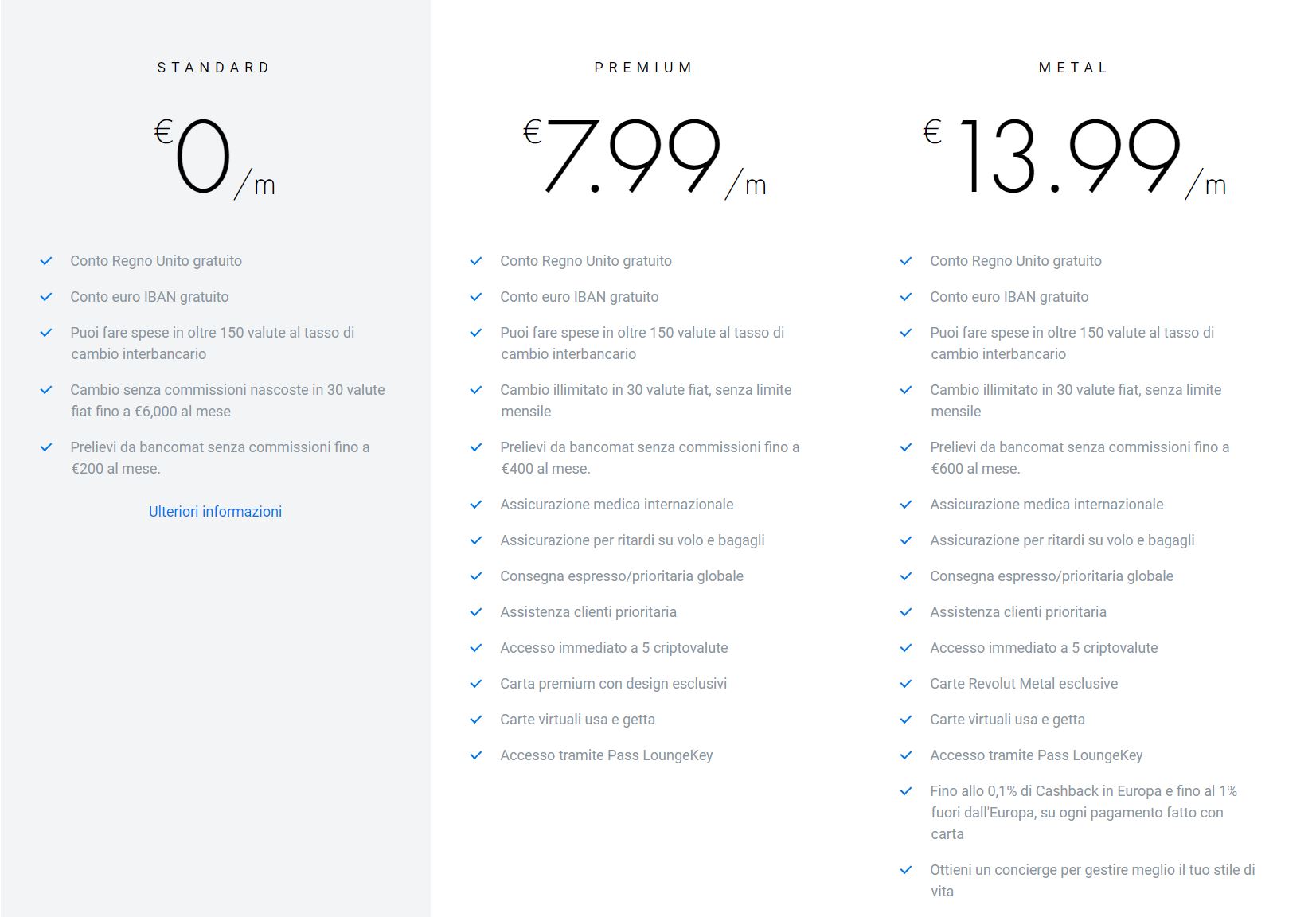
Task: Select the METAL plan heading
Action: (x=1074, y=68)
